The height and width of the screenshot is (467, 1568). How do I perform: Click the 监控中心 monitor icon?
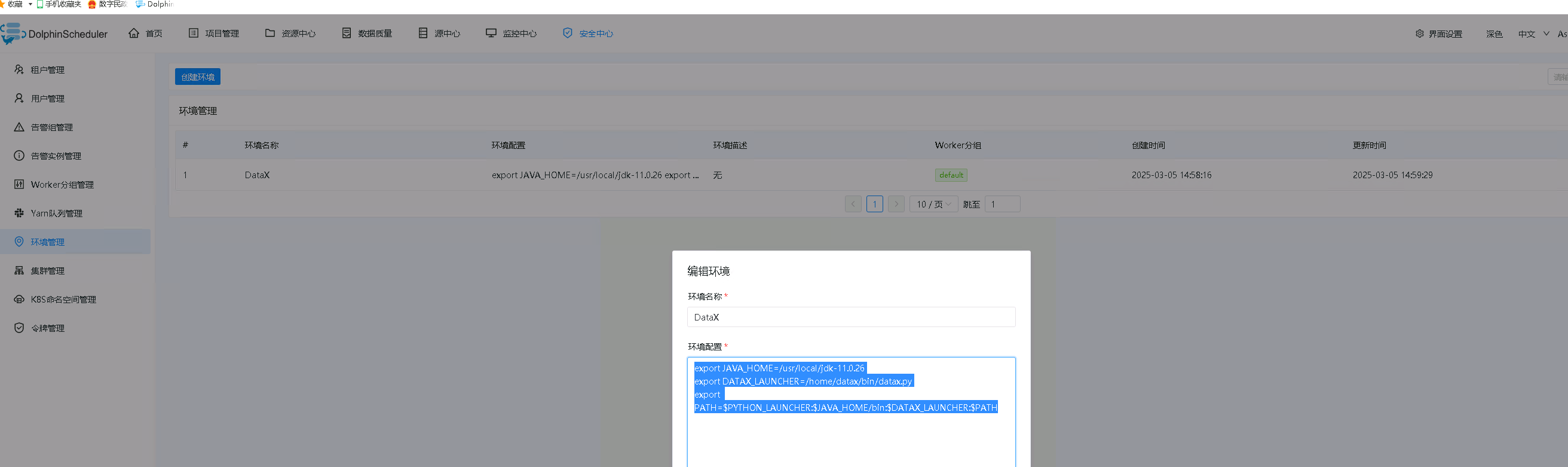(x=491, y=33)
